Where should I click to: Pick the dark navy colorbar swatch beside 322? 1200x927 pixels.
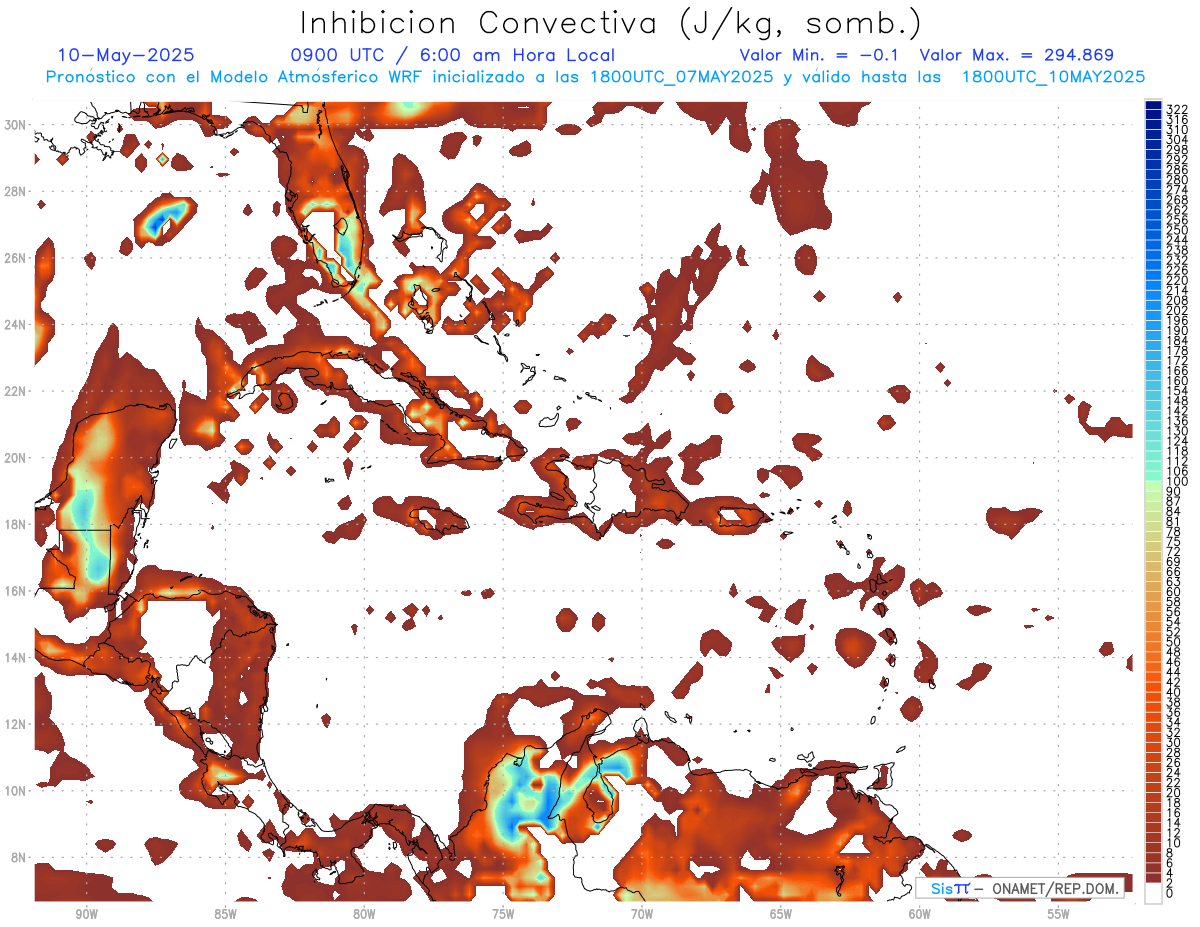[1154, 105]
